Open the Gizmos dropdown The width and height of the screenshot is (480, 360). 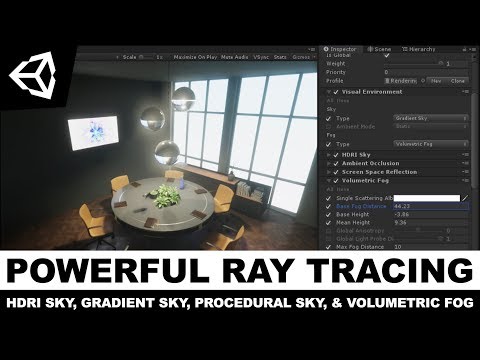[x=303, y=57]
